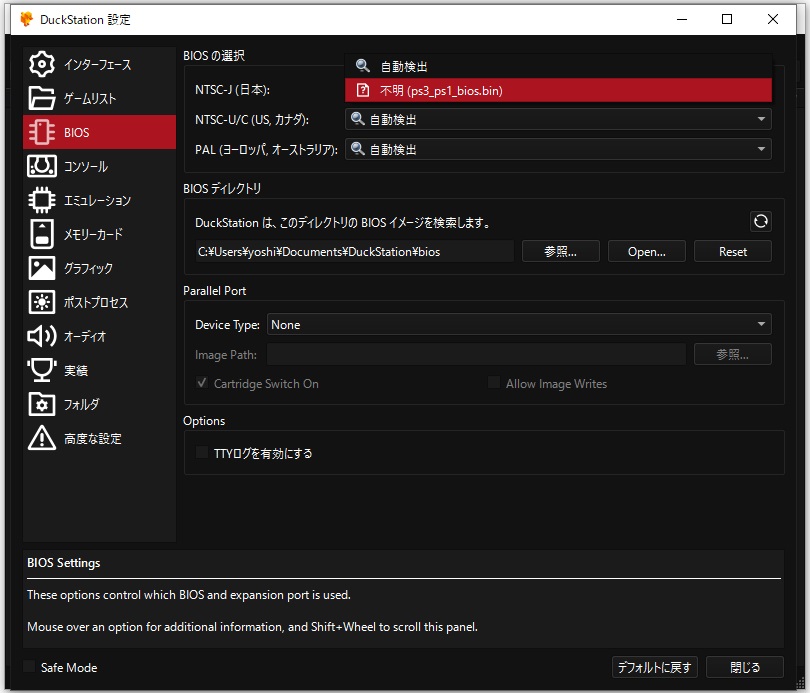
Task: Click the 実績 trophy icon
Action: click(41, 370)
